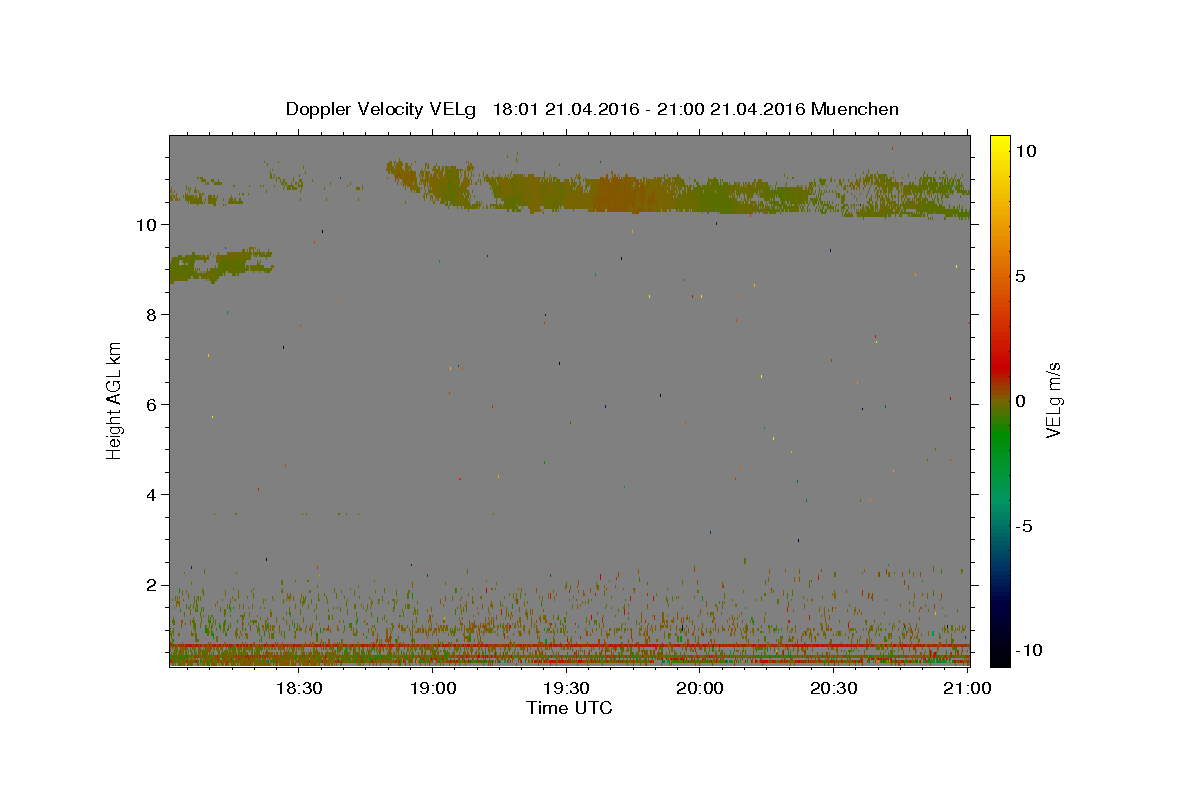Click the colorbar tick label 10
The image size is (1200, 800).
click(1025, 151)
